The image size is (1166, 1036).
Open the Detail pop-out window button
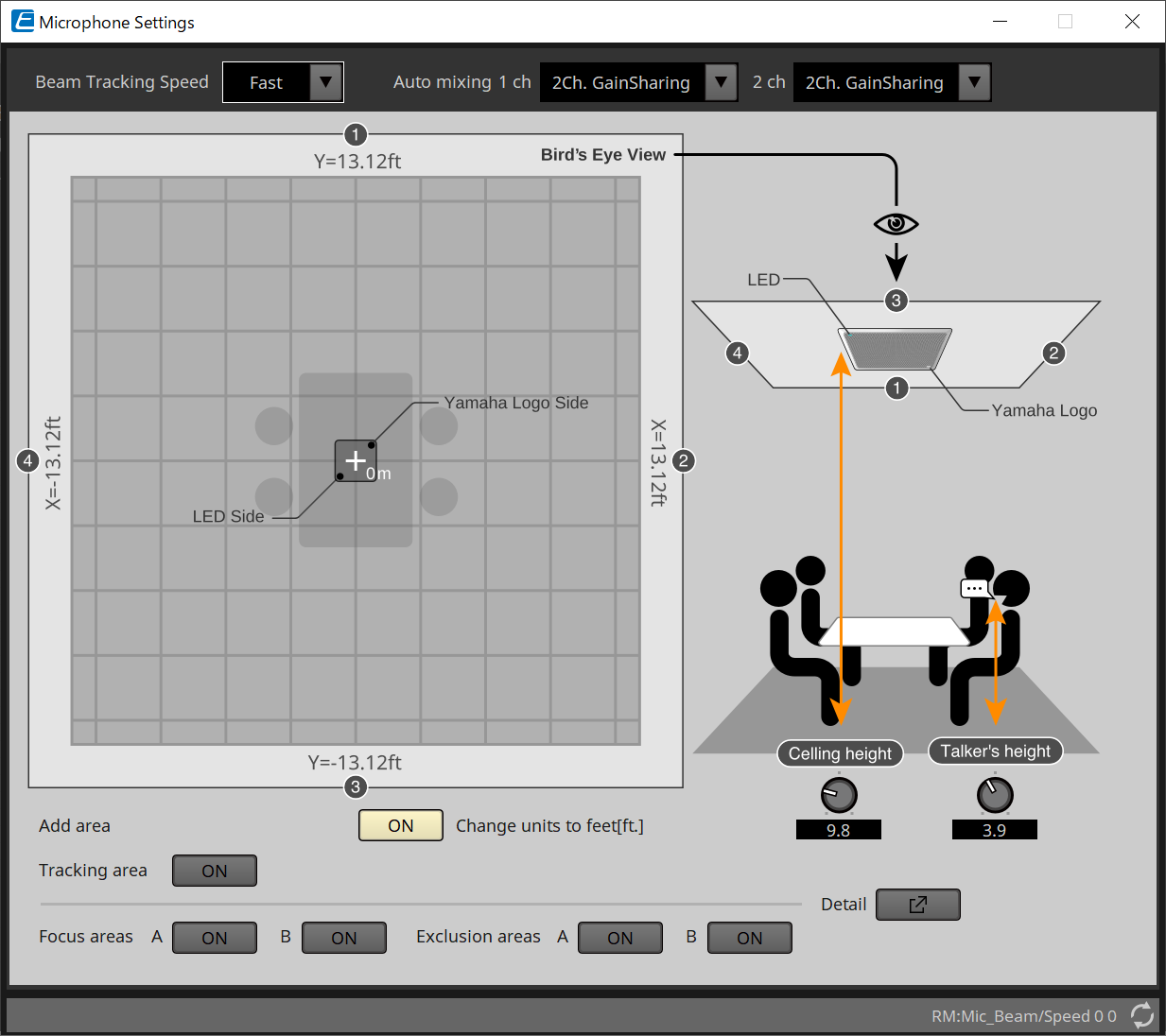click(x=917, y=905)
